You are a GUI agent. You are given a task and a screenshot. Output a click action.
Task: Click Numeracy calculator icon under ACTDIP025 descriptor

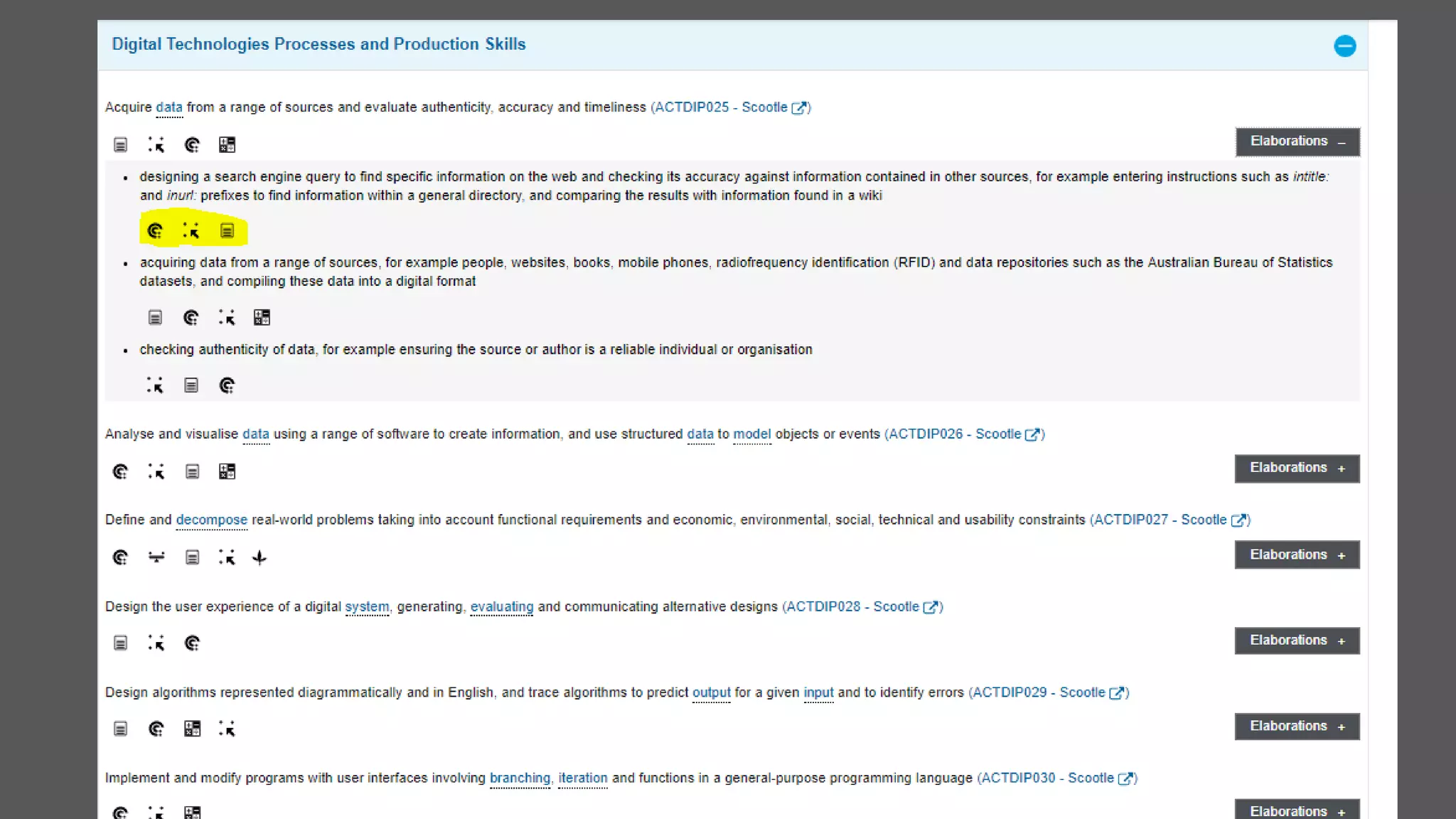click(227, 145)
